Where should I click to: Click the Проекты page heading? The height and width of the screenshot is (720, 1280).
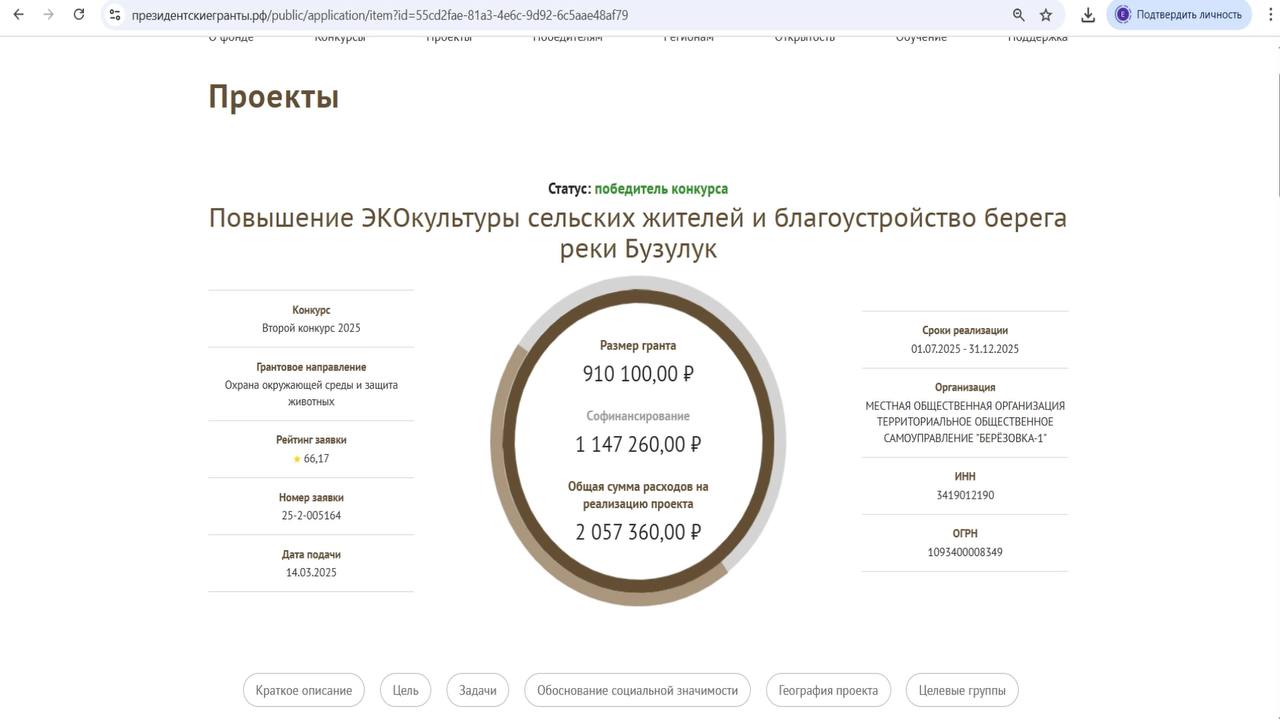point(274,97)
